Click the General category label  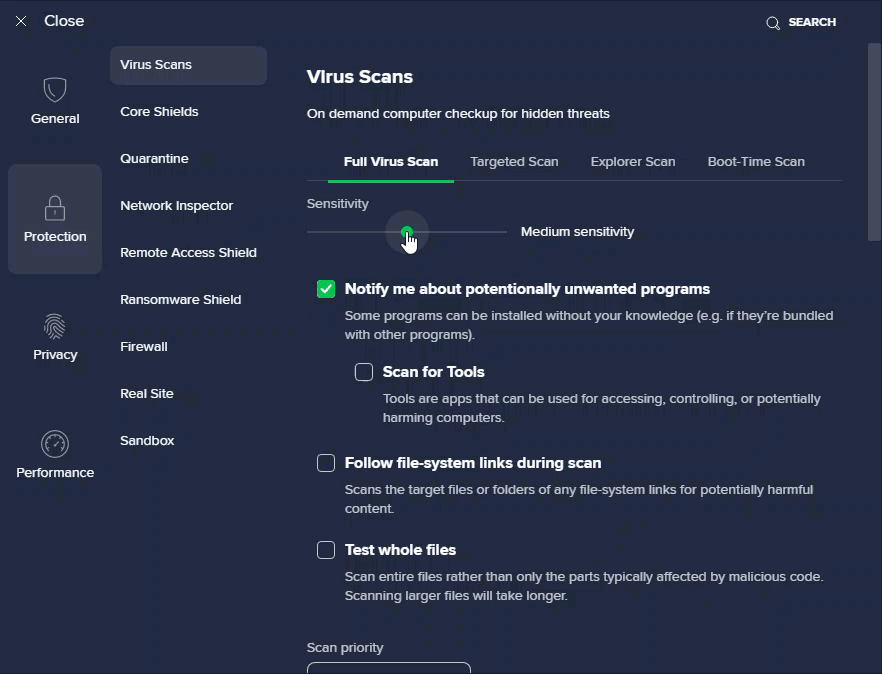[x=55, y=119]
